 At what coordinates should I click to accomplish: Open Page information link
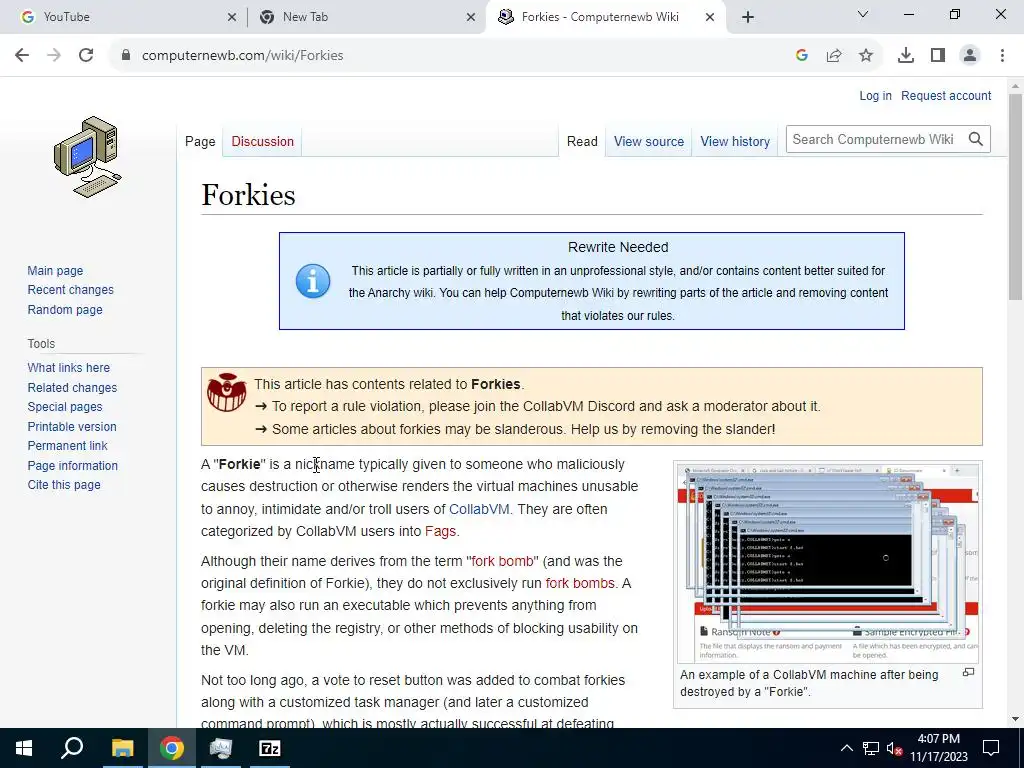tap(72, 466)
